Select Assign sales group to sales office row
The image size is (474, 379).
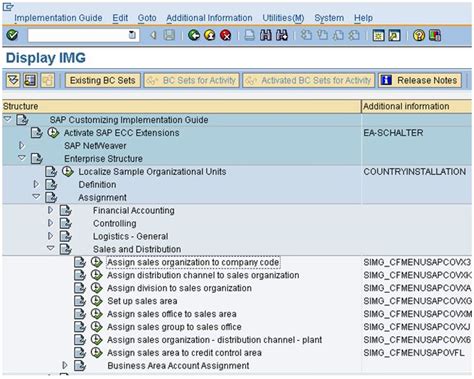[x=174, y=327]
